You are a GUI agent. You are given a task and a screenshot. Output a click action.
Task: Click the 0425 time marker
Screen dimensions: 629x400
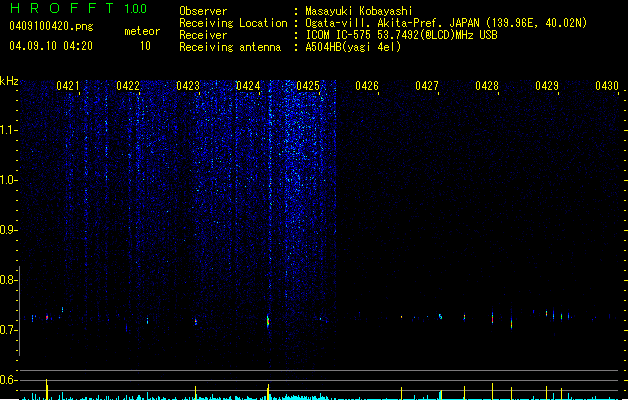[x=308, y=86]
